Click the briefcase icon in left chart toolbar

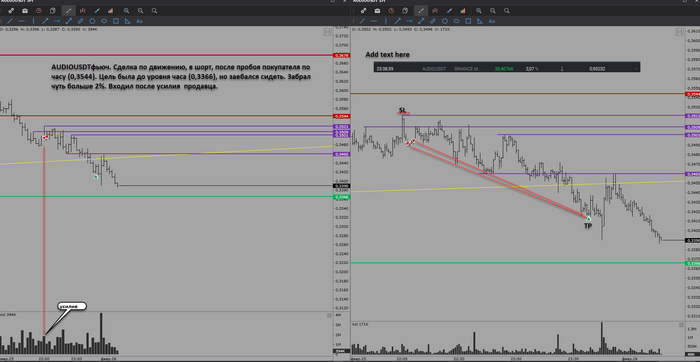coord(25,10)
